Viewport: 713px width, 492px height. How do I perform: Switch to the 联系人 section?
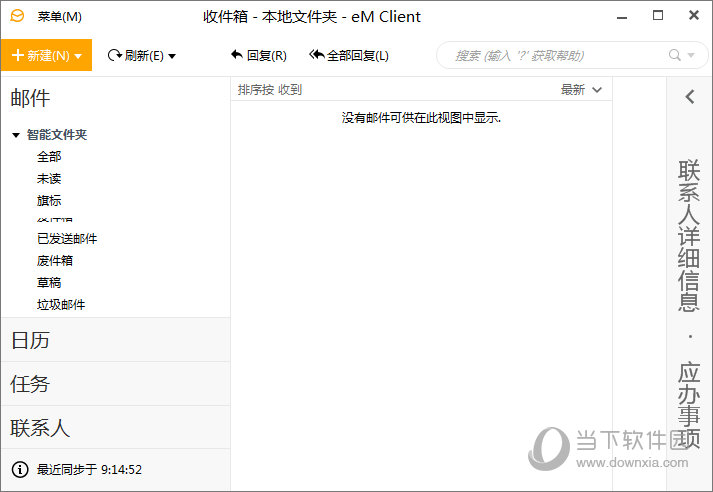tap(115, 427)
